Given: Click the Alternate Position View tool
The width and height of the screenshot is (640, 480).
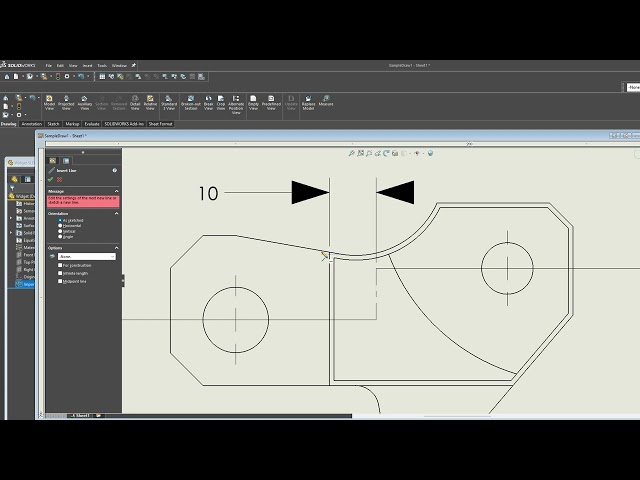Looking at the screenshot, I should 236,104.
